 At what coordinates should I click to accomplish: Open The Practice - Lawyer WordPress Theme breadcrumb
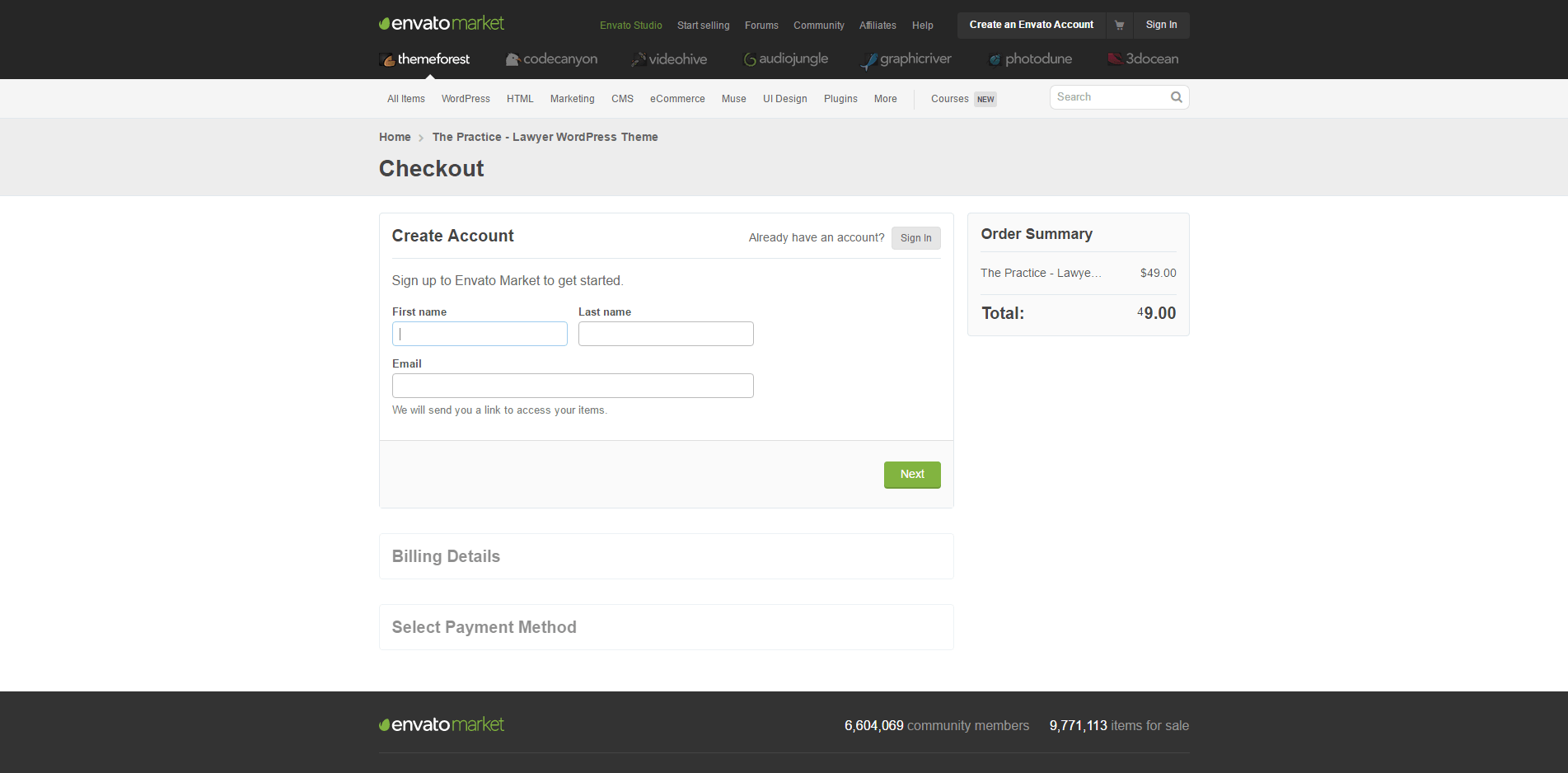click(x=545, y=137)
